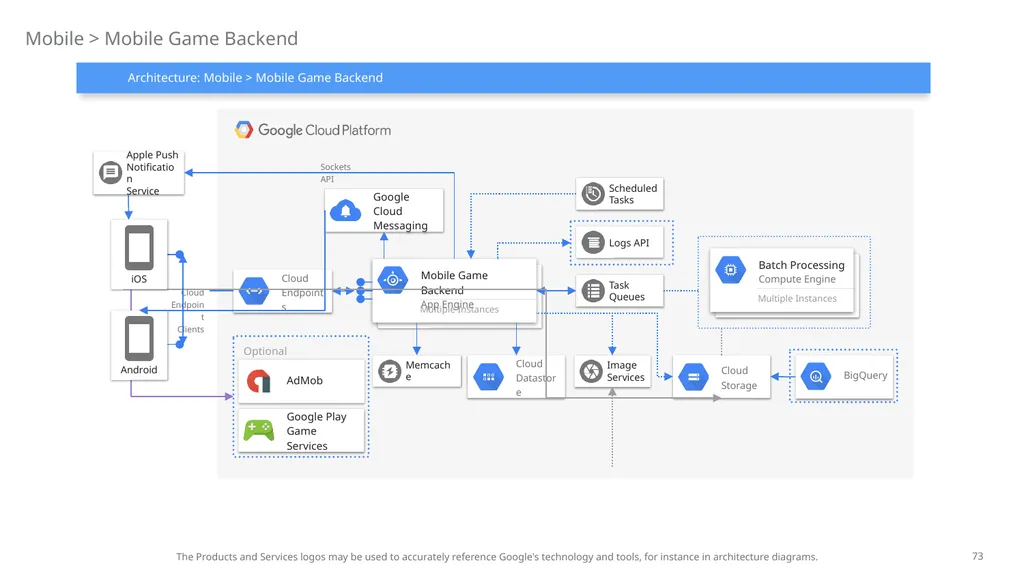The width and height of the screenshot is (1024, 576).
Task: Click the page heading 'Mobile > Mobile Game Backend'
Action: [x=161, y=39]
